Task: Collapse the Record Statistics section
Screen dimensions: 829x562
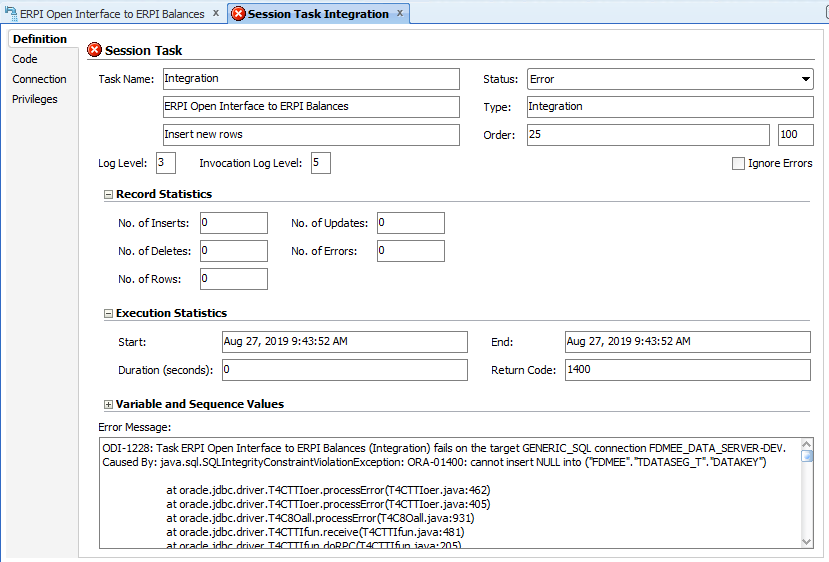Action: 108,195
